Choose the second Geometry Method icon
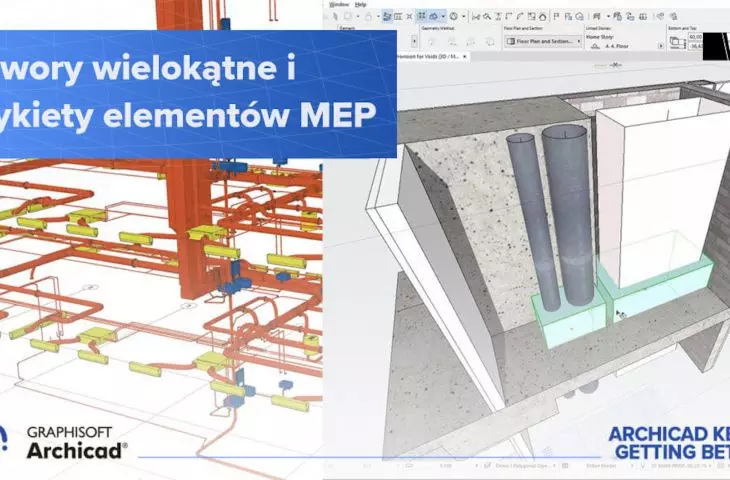The width and height of the screenshot is (730, 480). [x=452, y=41]
